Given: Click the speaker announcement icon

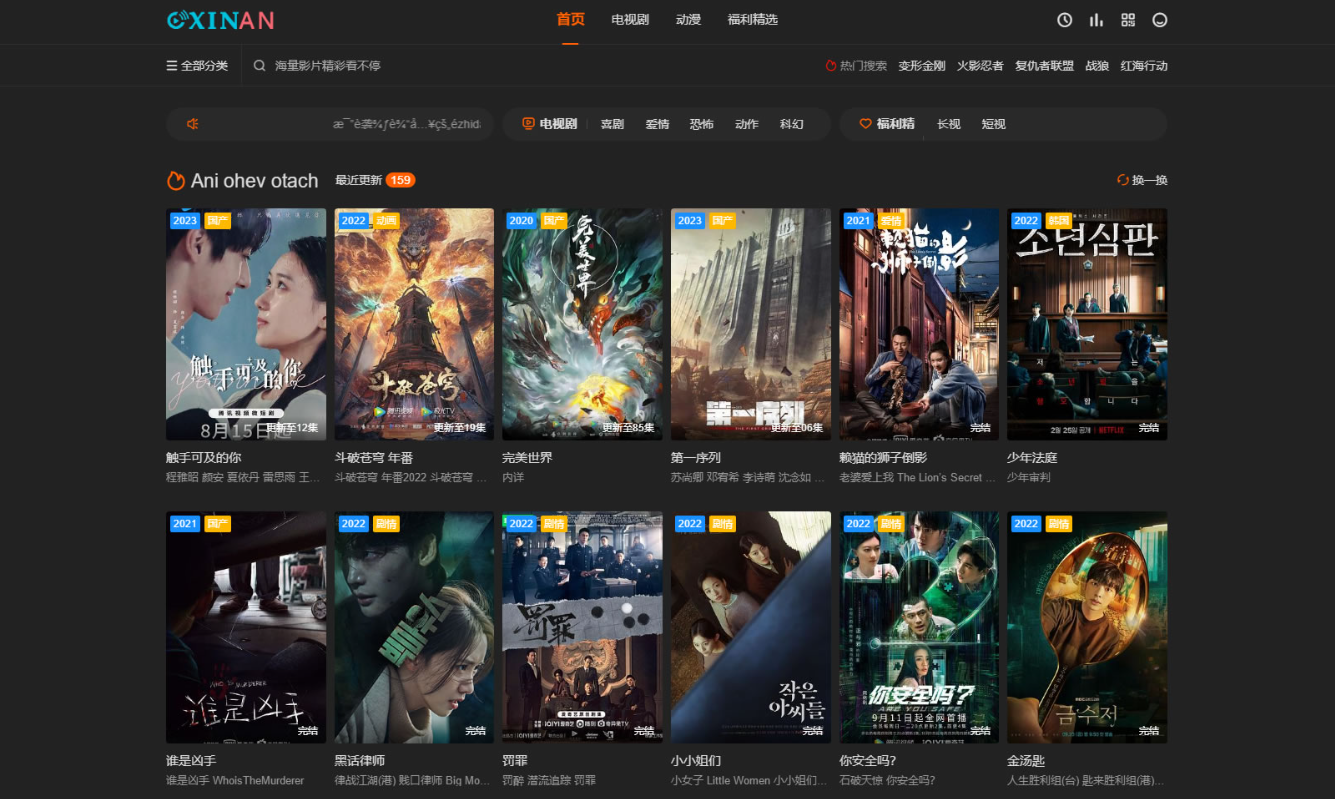Looking at the screenshot, I should pos(193,124).
